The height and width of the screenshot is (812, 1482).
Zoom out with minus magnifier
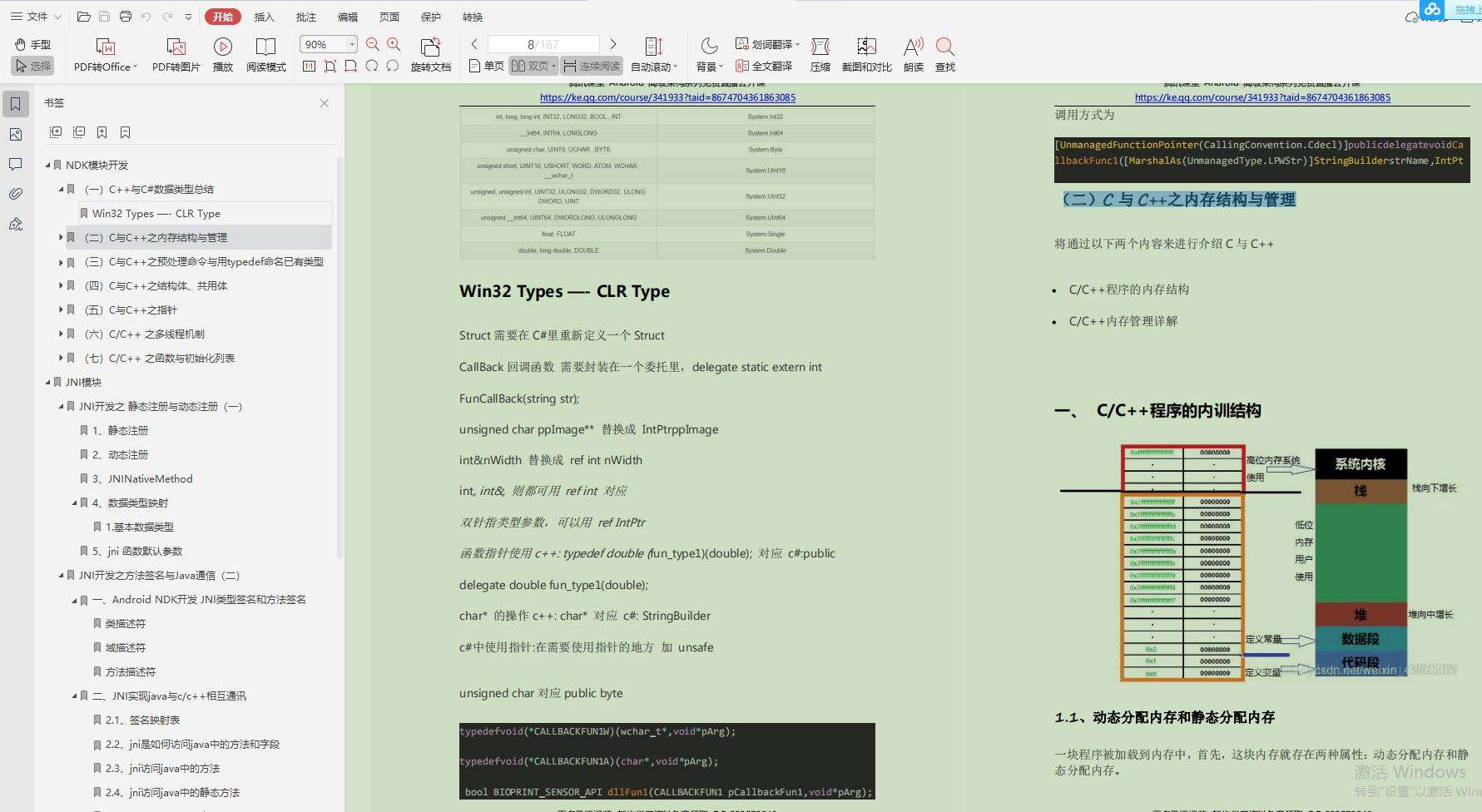click(373, 45)
